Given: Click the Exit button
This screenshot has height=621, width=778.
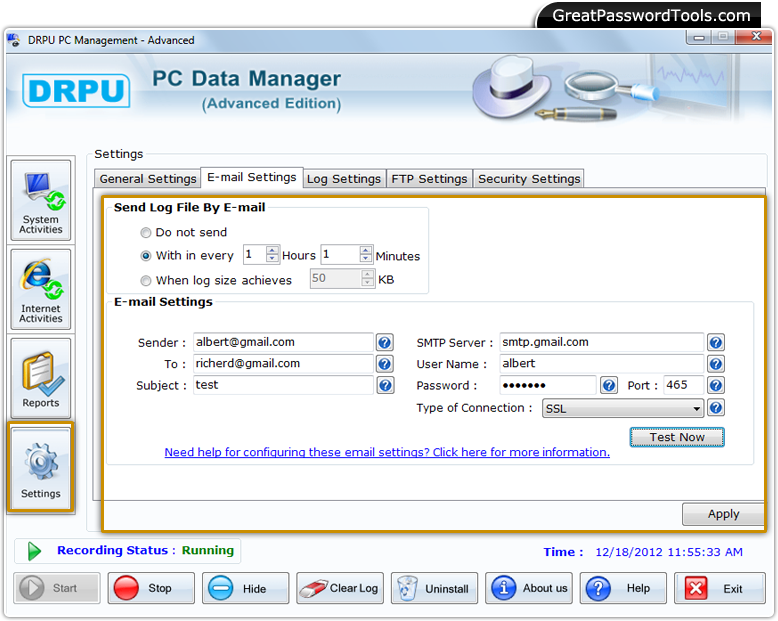Looking at the screenshot, I should coord(719,588).
